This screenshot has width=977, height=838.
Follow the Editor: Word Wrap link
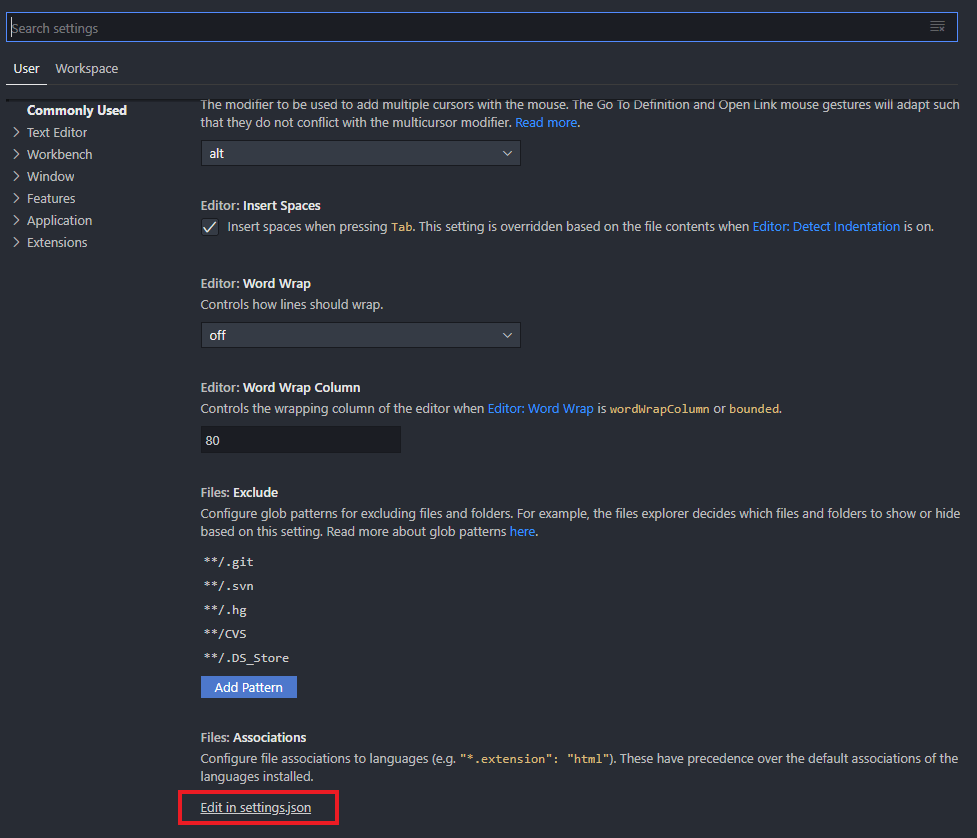540,409
